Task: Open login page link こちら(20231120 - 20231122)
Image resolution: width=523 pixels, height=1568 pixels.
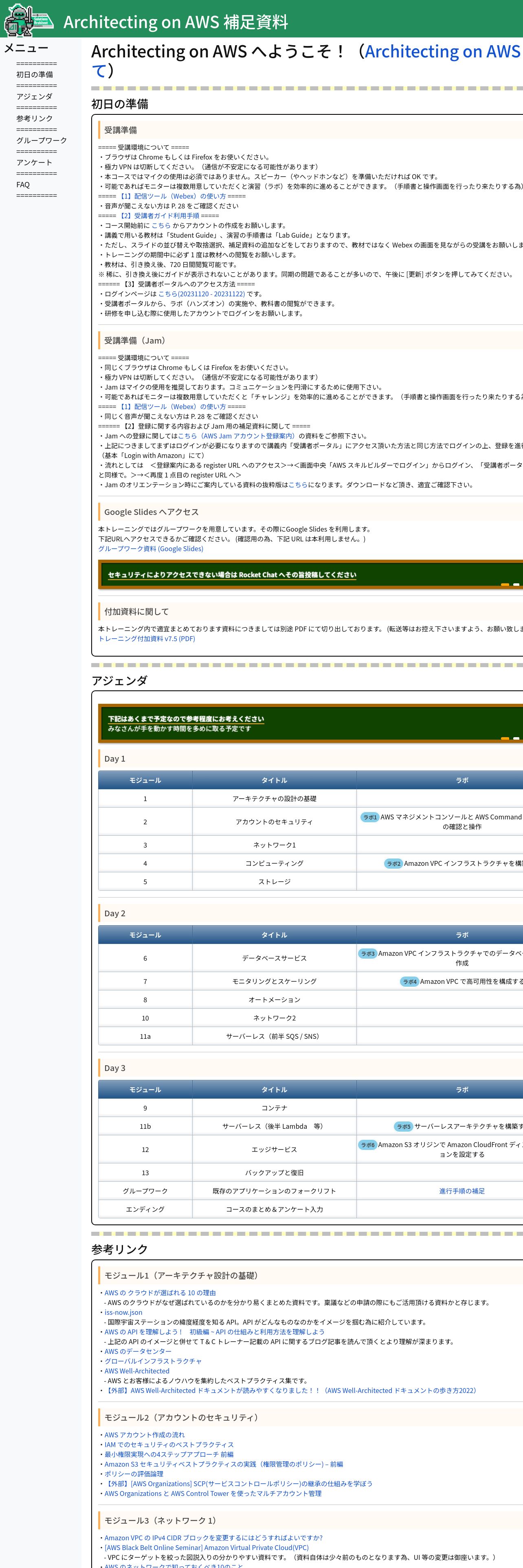Action: (x=202, y=293)
